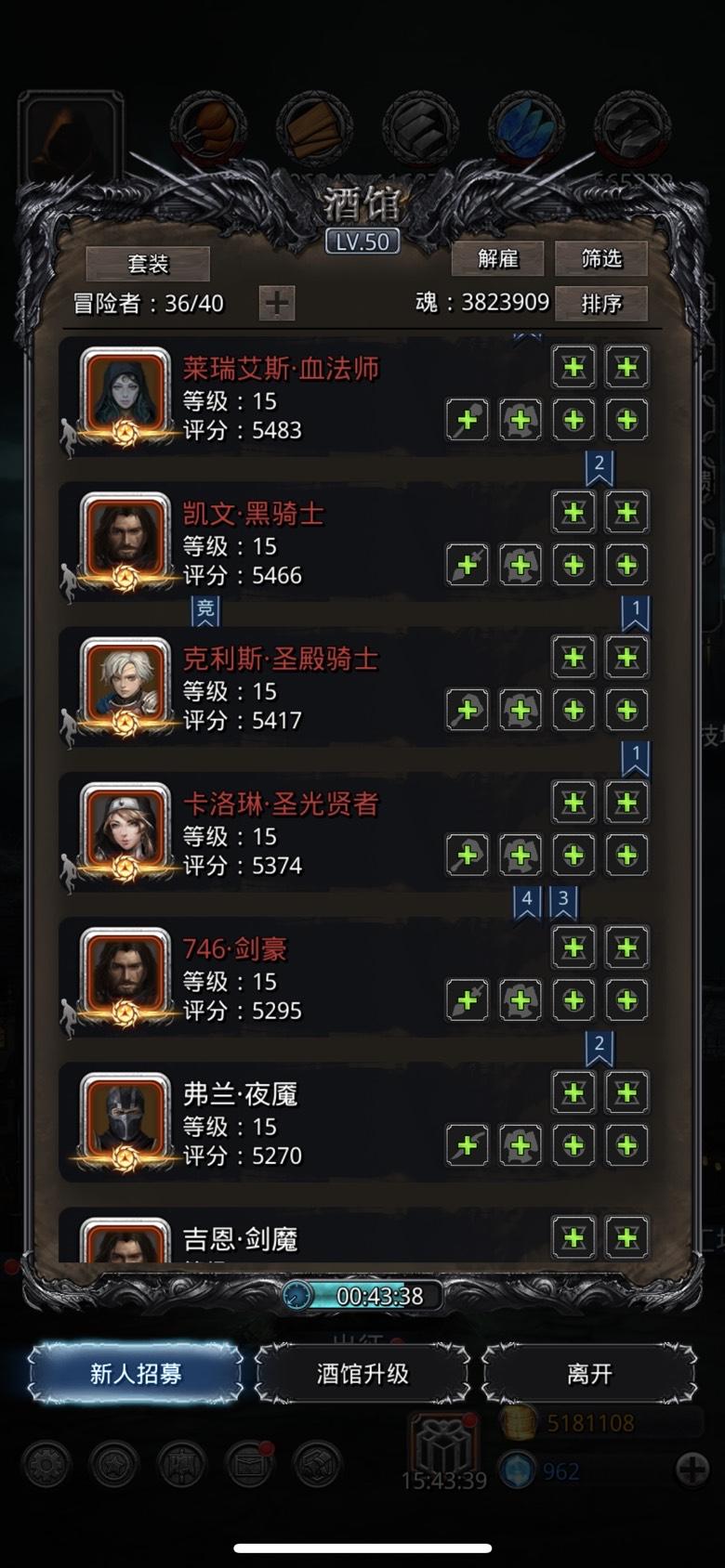
Task: Click the 离开 leave button
Action: tap(589, 1373)
